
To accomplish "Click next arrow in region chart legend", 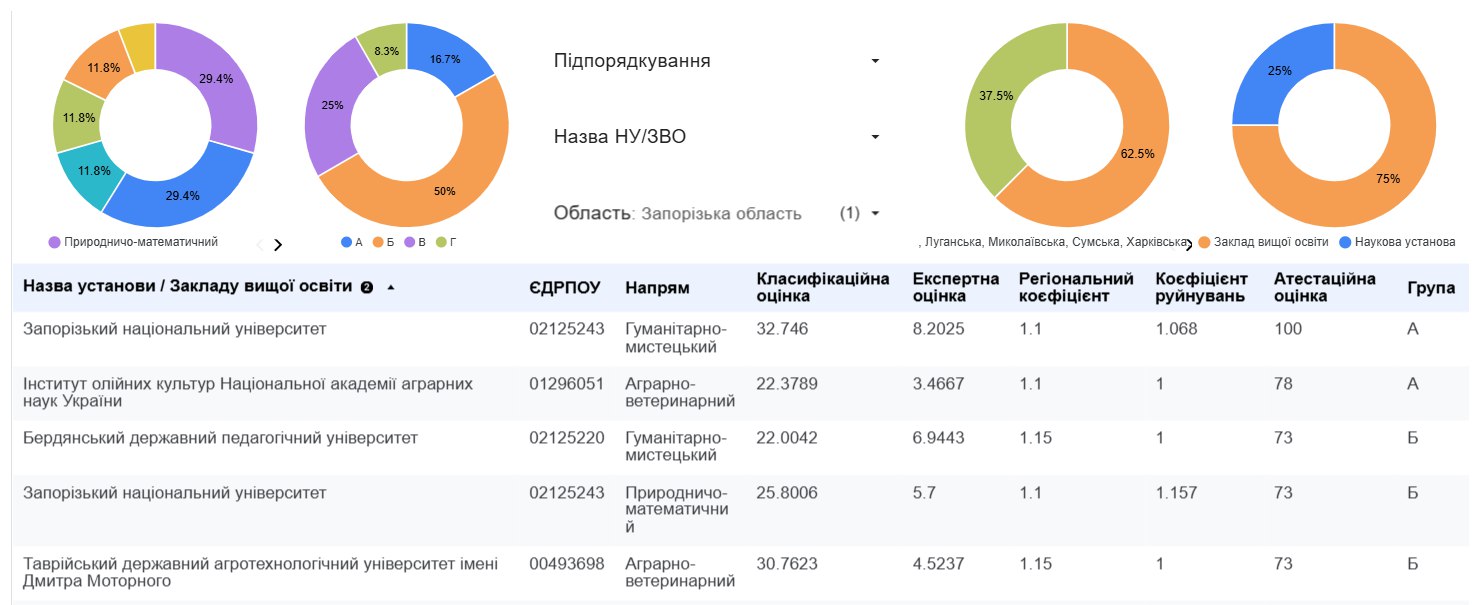I will point(1188,244).
